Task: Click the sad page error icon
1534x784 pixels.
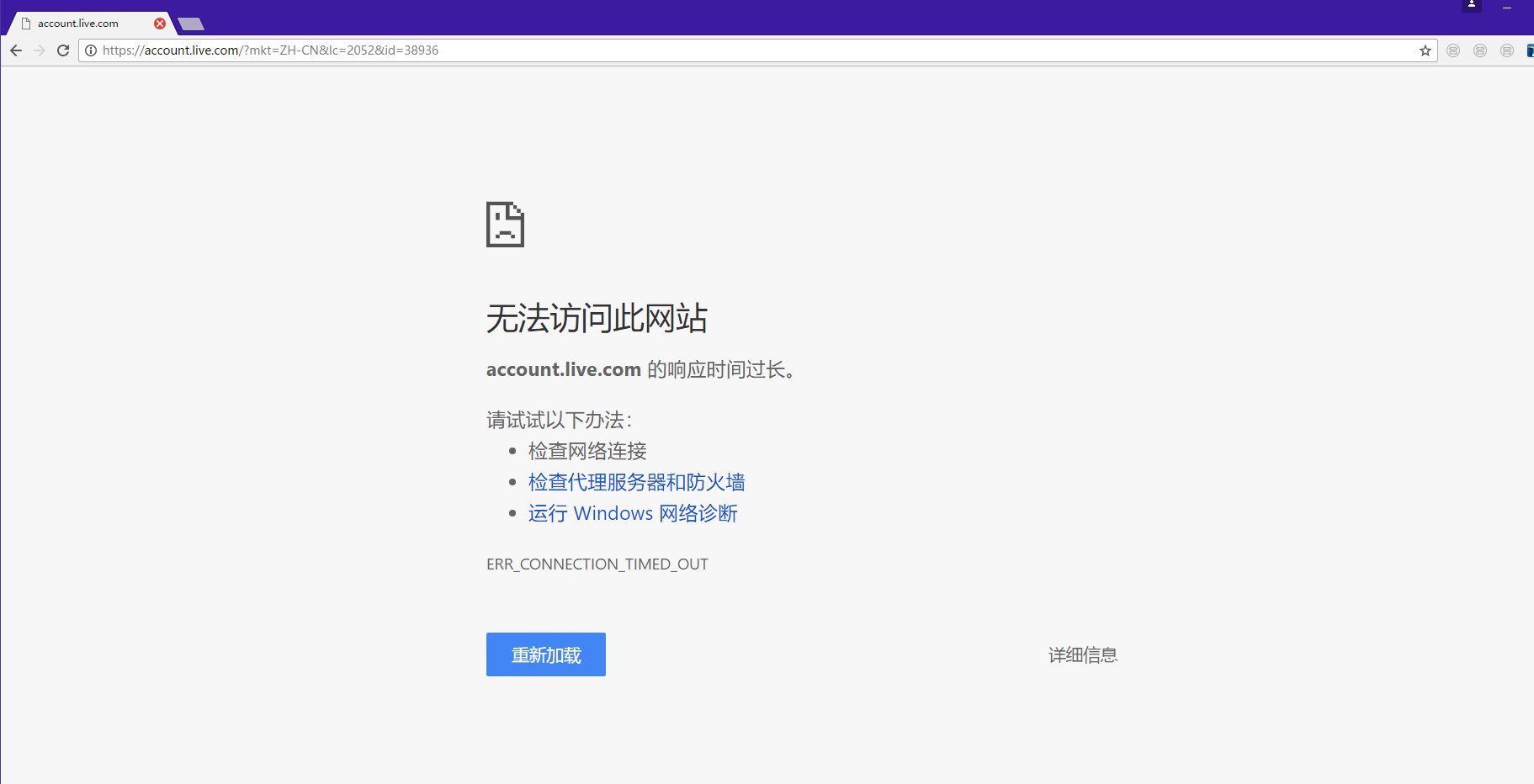Action: 505,225
